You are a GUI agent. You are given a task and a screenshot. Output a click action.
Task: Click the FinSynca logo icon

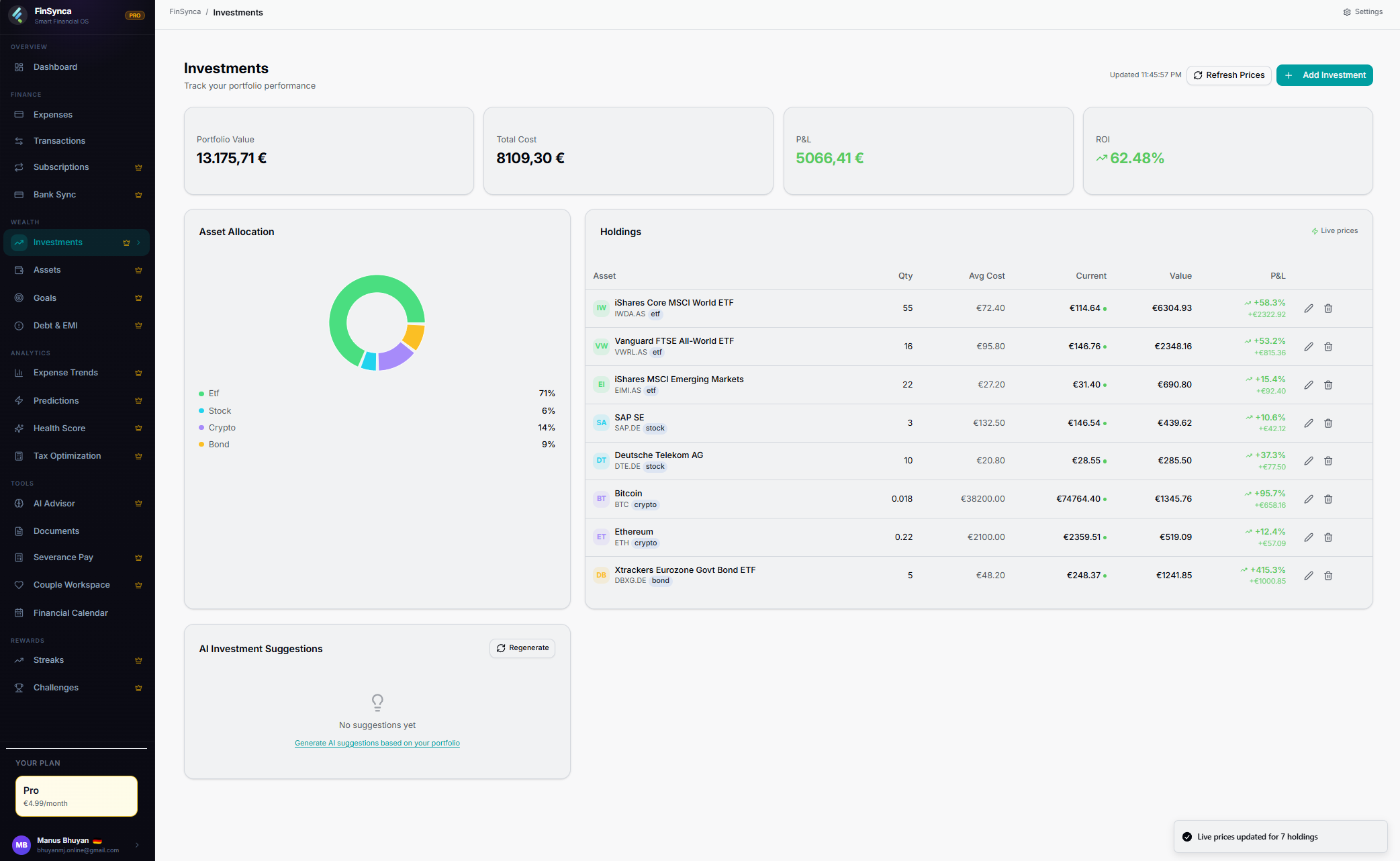click(18, 15)
